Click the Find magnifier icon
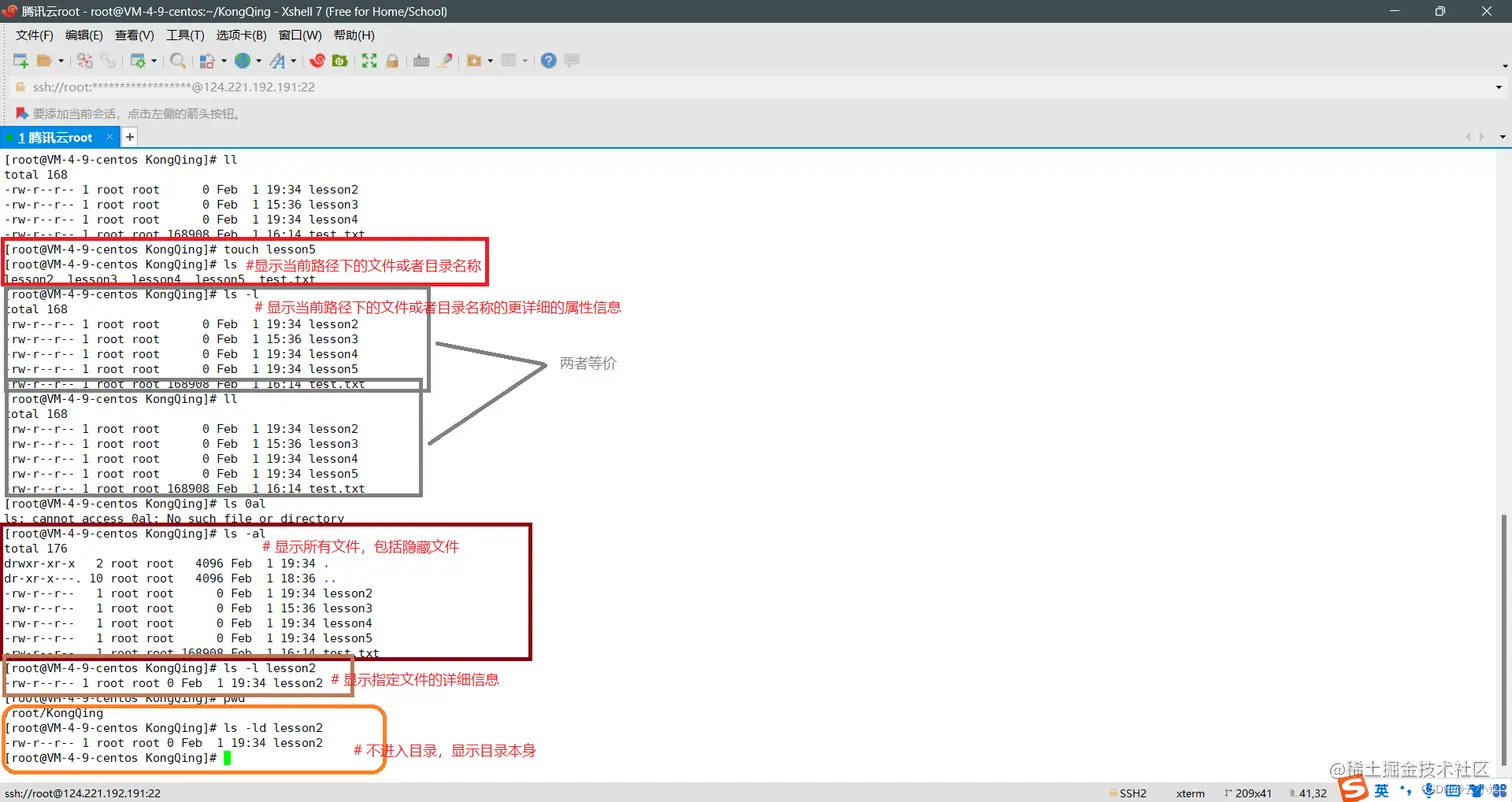 (178, 61)
